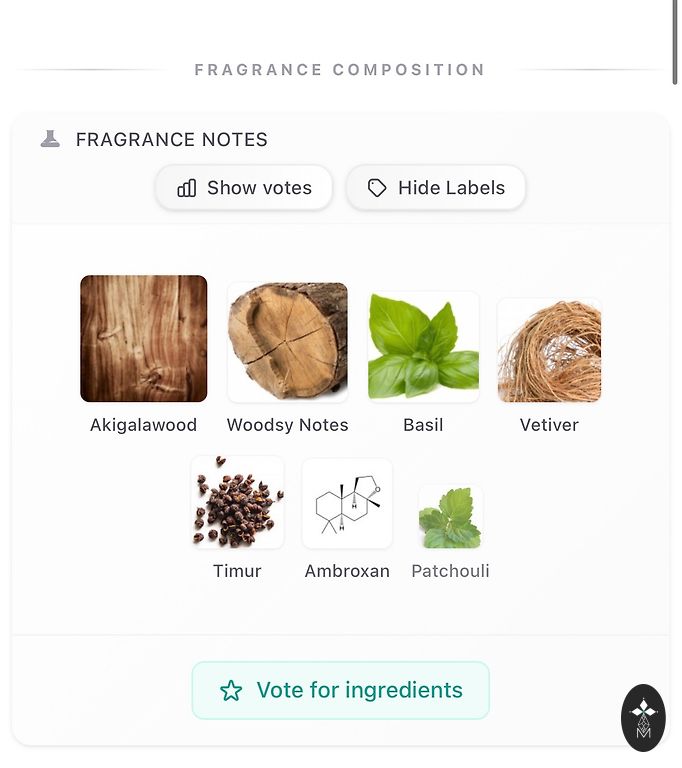Screen dimensions: 682x768
Task: Select the Vetiver roots image
Action: click(549, 350)
